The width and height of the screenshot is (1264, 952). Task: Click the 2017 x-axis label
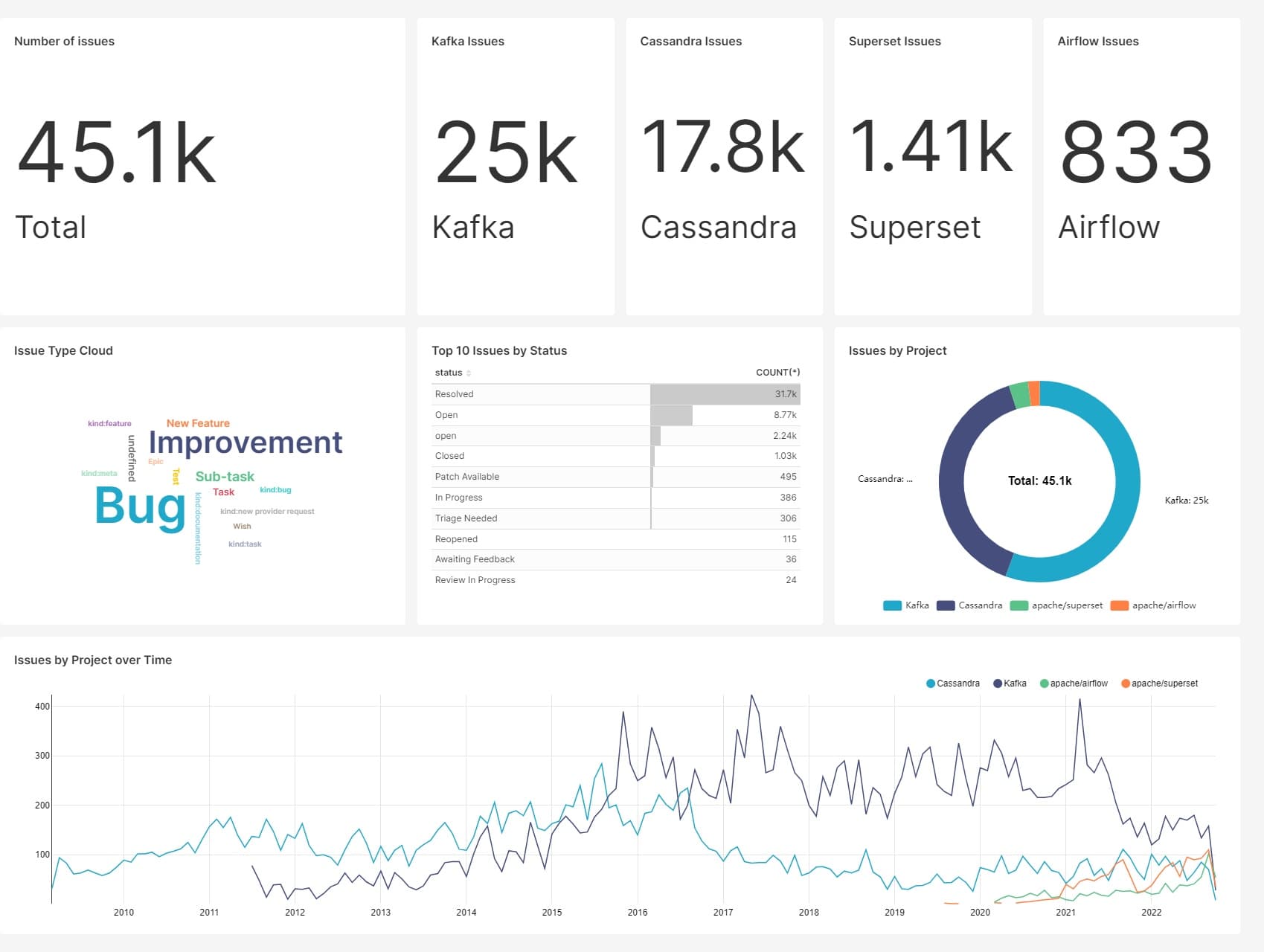point(723,913)
